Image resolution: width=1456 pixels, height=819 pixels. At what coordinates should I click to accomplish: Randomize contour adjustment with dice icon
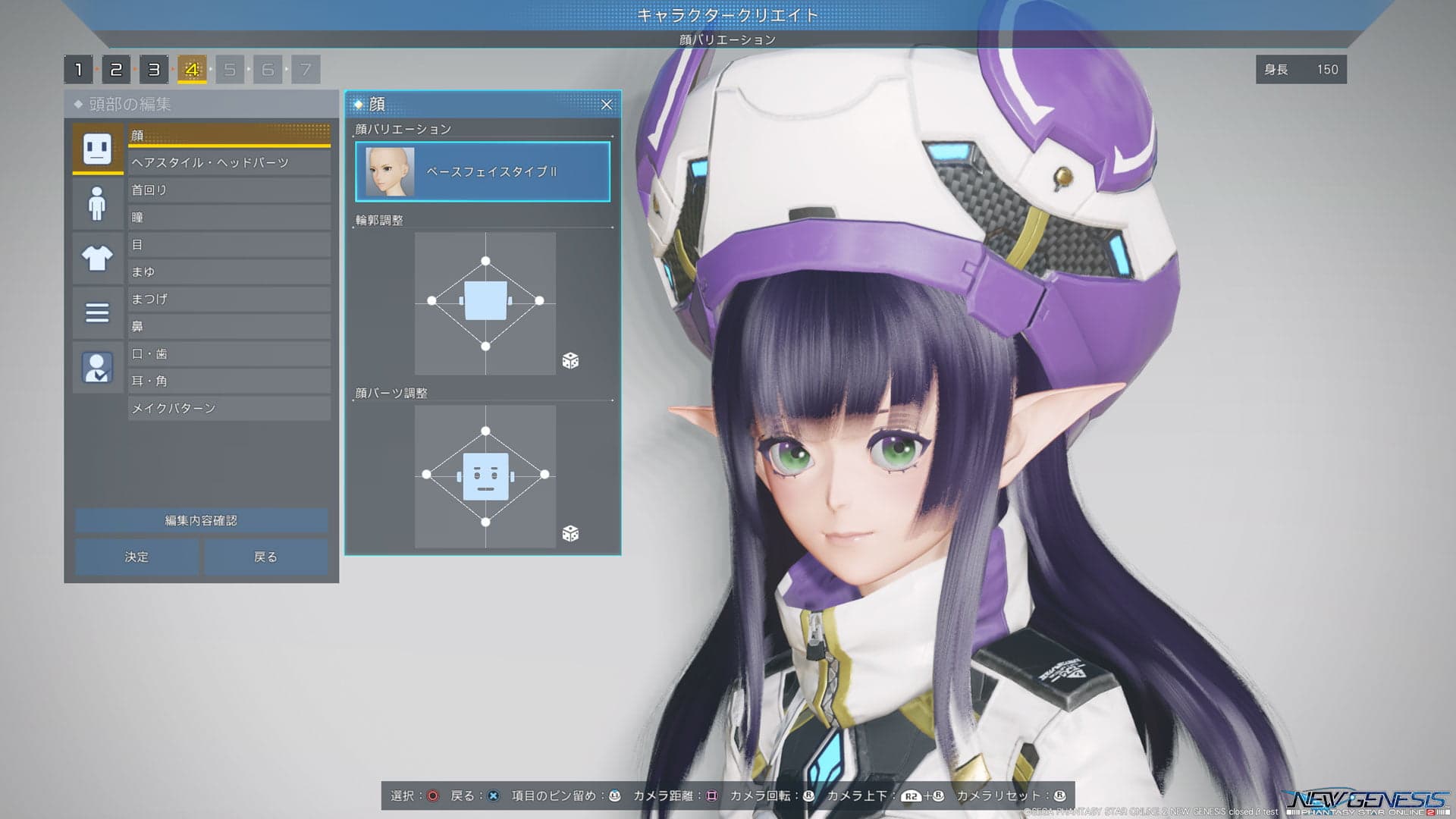coord(570,360)
